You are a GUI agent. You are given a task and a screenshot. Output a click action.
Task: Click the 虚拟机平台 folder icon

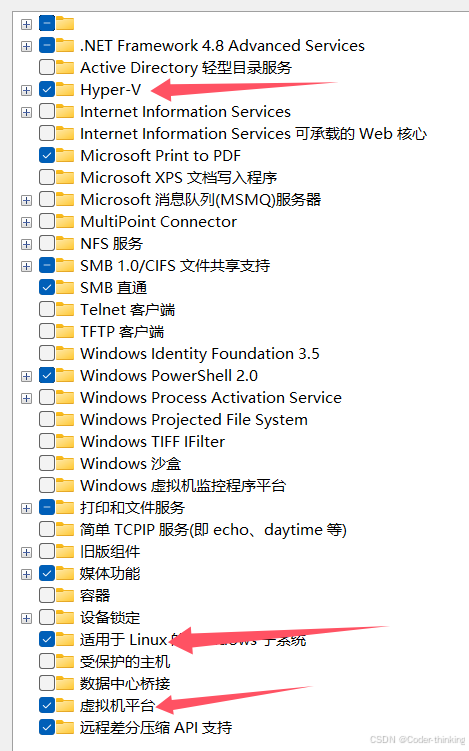pos(65,705)
